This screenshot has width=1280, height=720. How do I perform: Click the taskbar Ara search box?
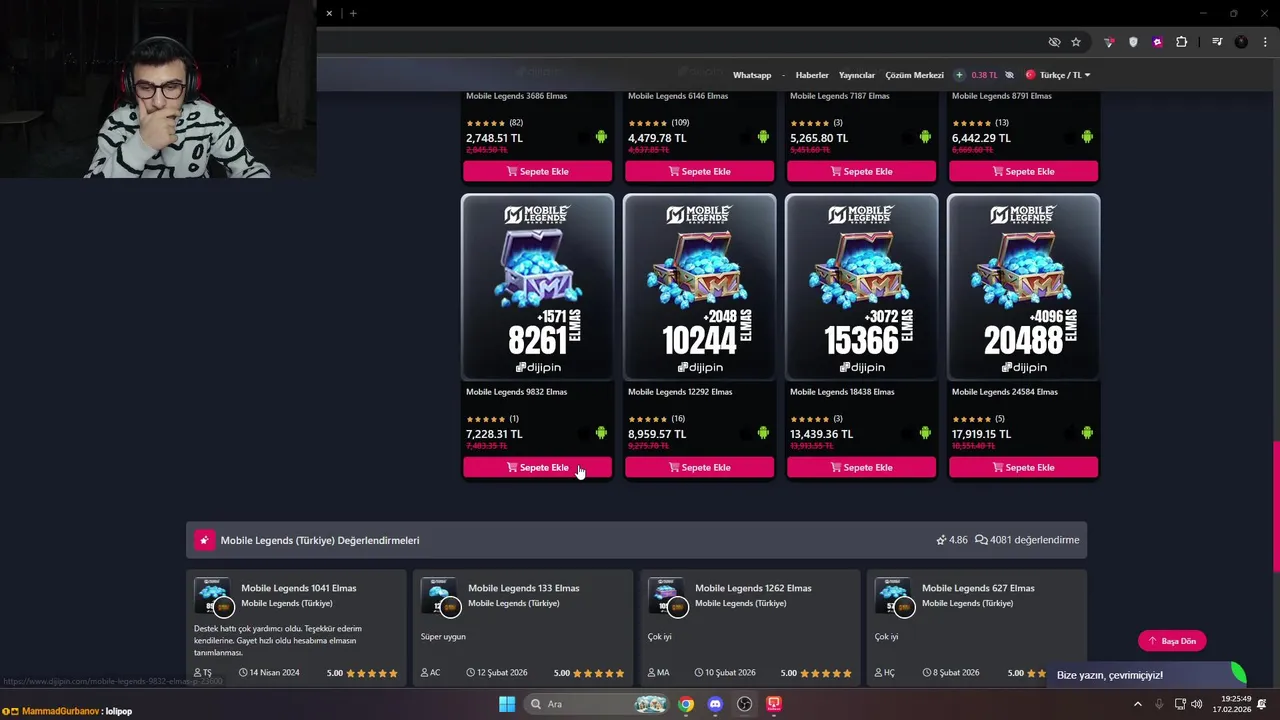point(594,704)
